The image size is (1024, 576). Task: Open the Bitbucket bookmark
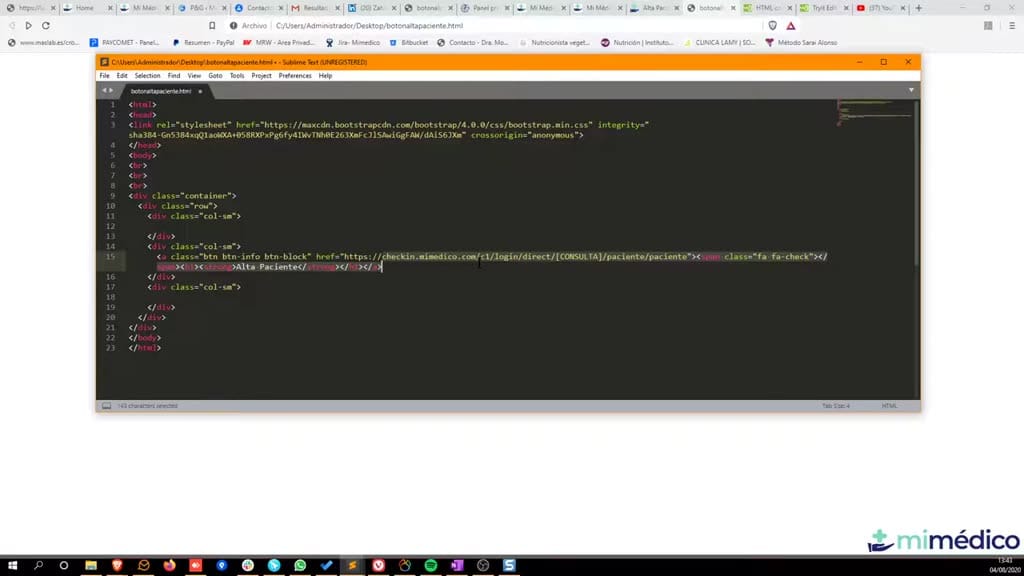[409, 42]
